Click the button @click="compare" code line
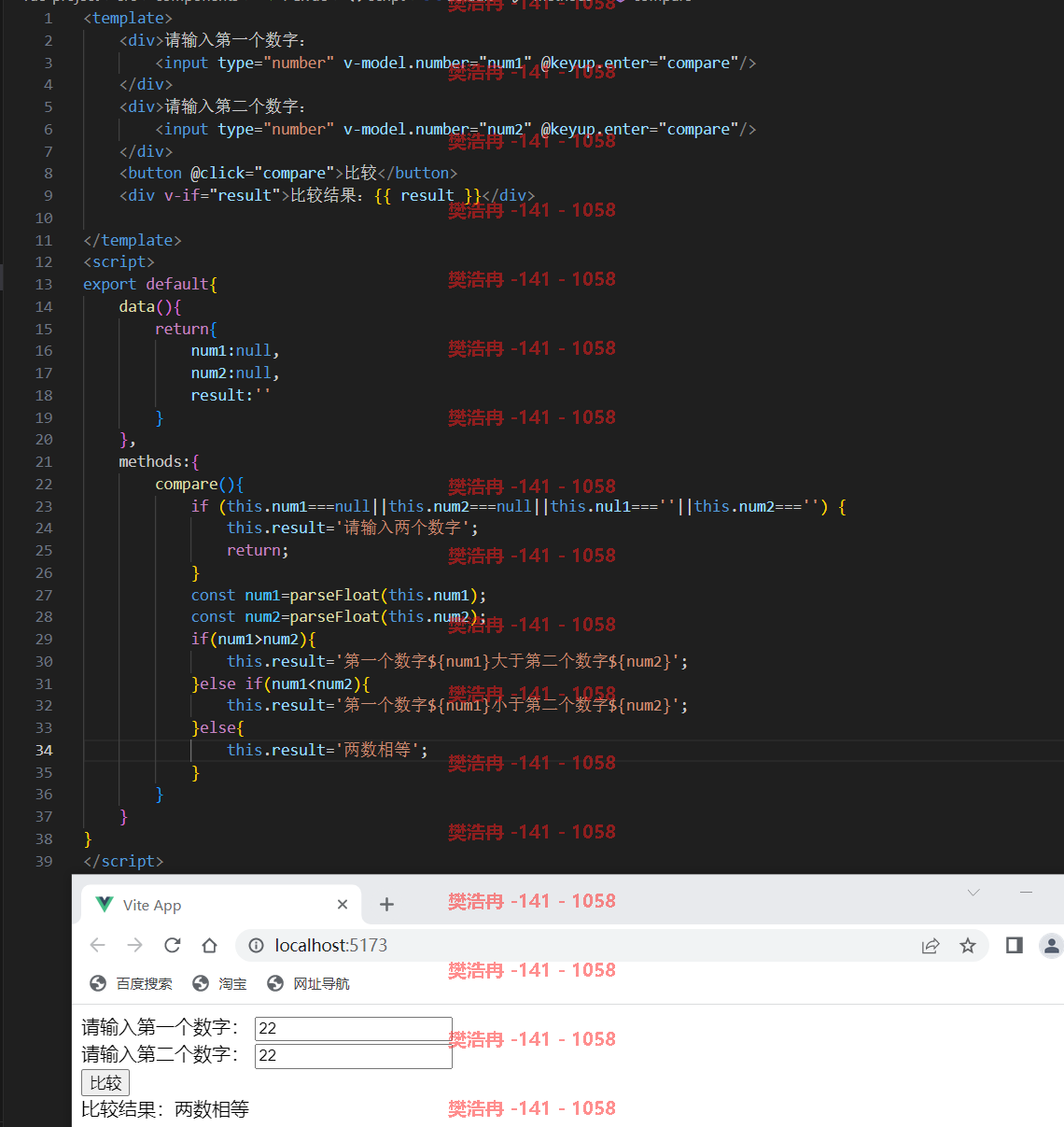Viewport: 1064px width, 1127px height. point(288,173)
